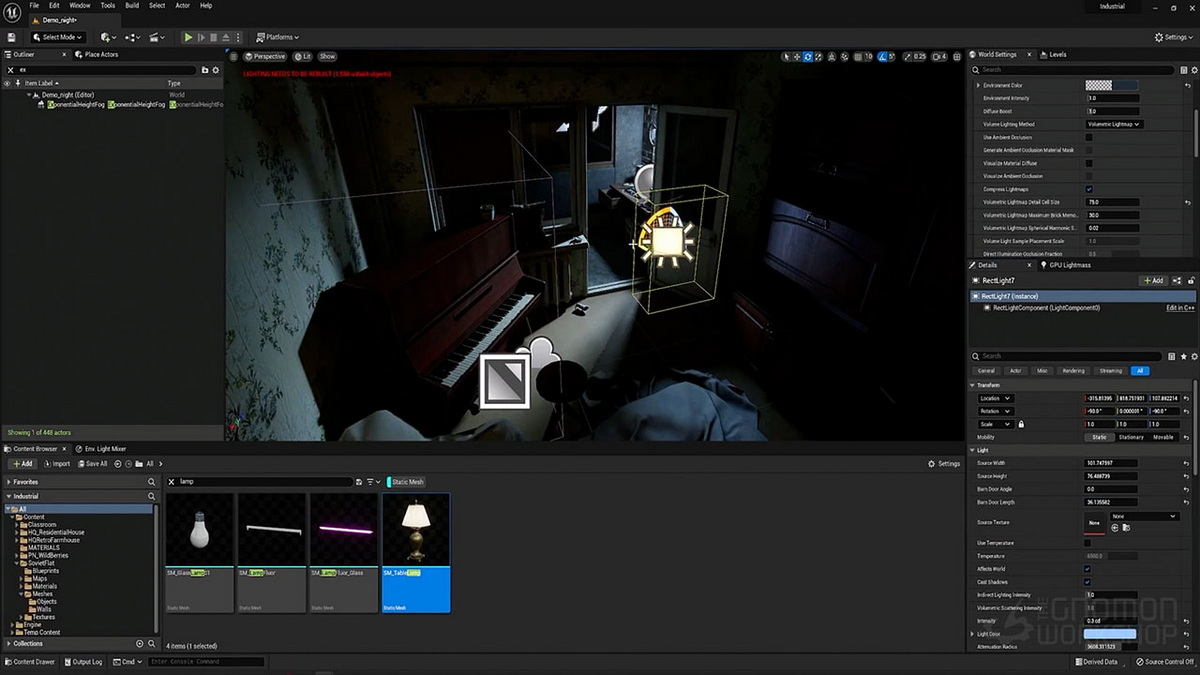Open the Volume Lighting Method dropdown
The width and height of the screenshot is (1200, 675).
[x=1114, y=124]
